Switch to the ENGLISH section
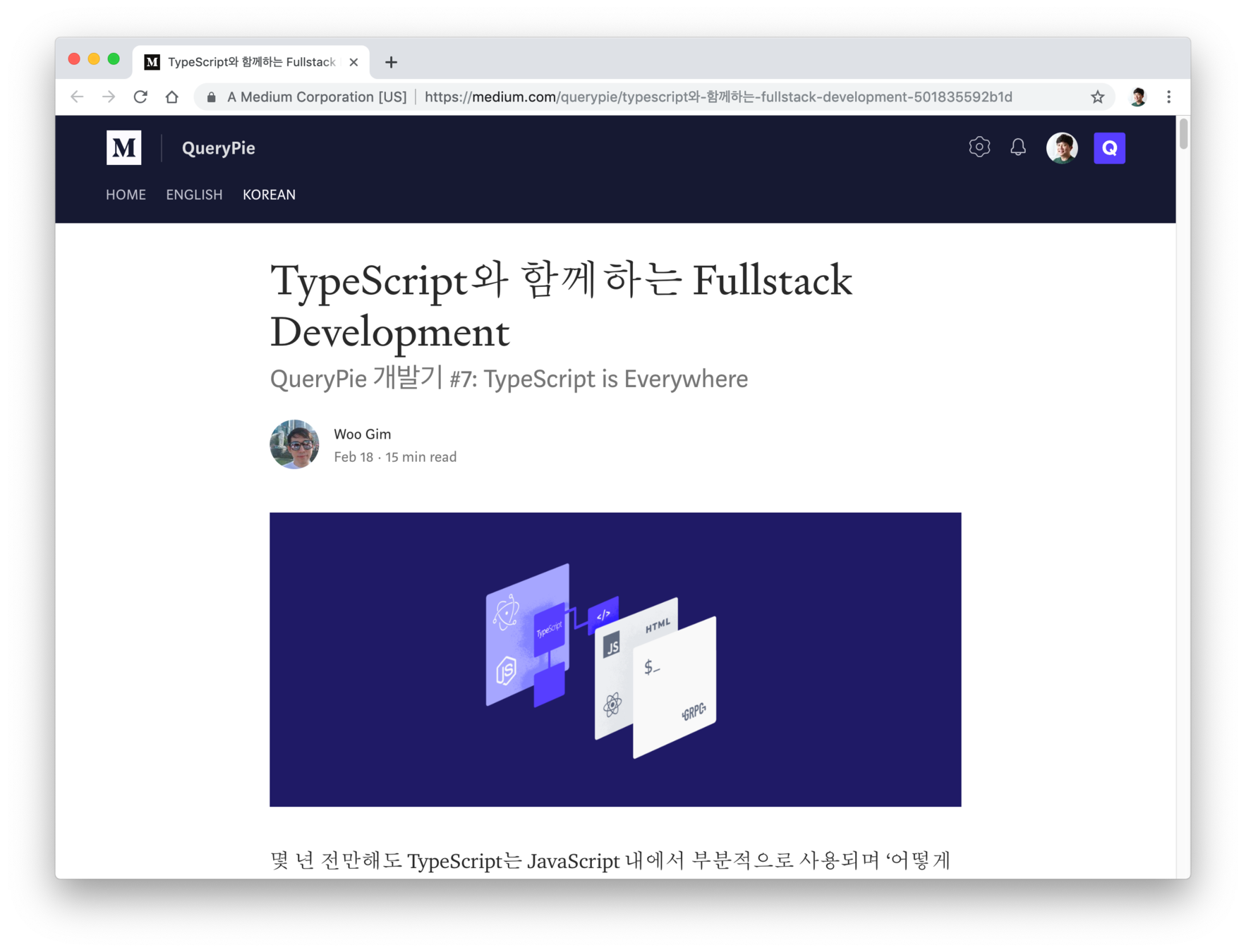 pyautogui.click(x=194, y=195)
